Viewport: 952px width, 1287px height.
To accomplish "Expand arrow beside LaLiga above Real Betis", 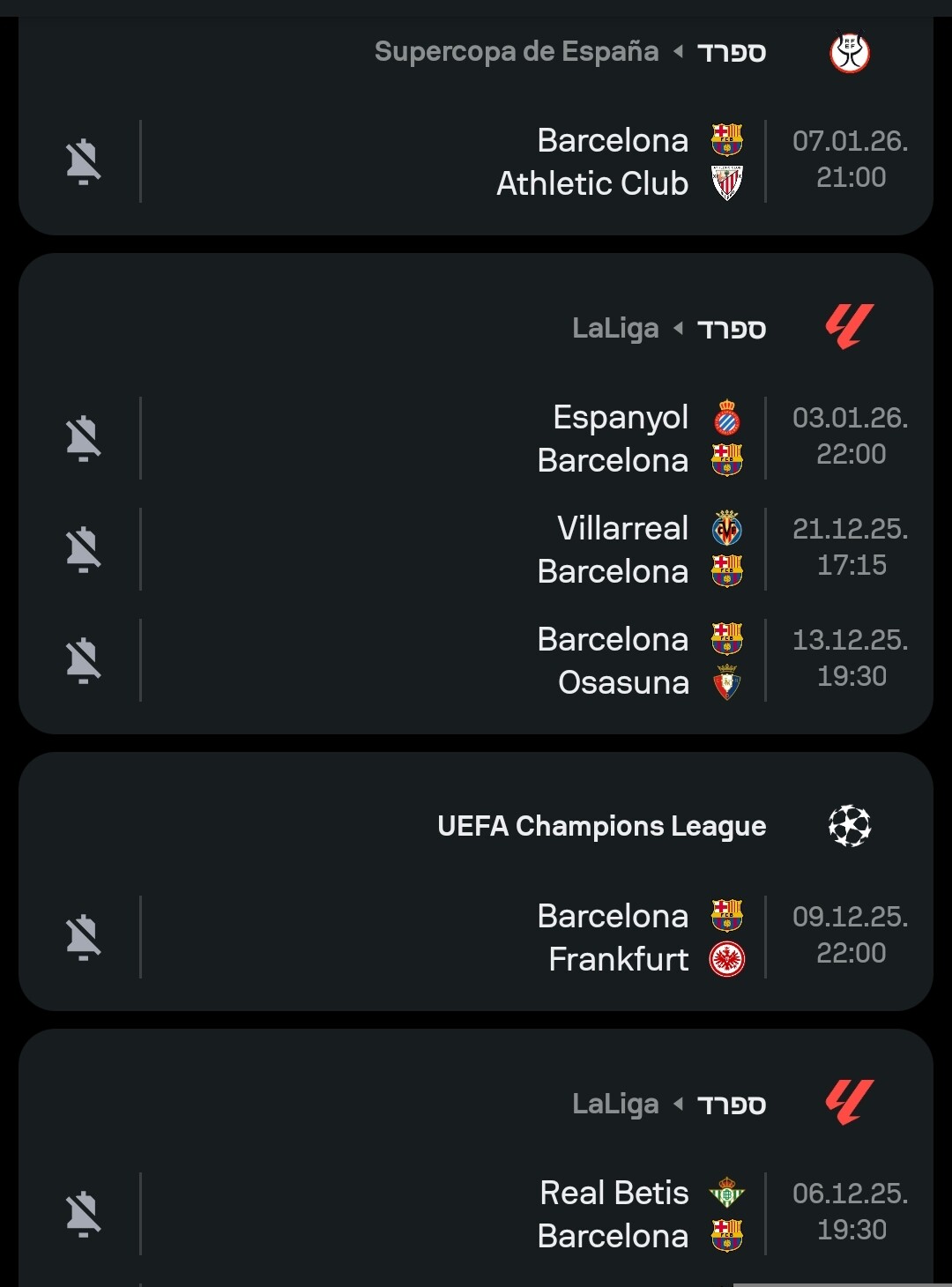I will (x=679, y=1104).
